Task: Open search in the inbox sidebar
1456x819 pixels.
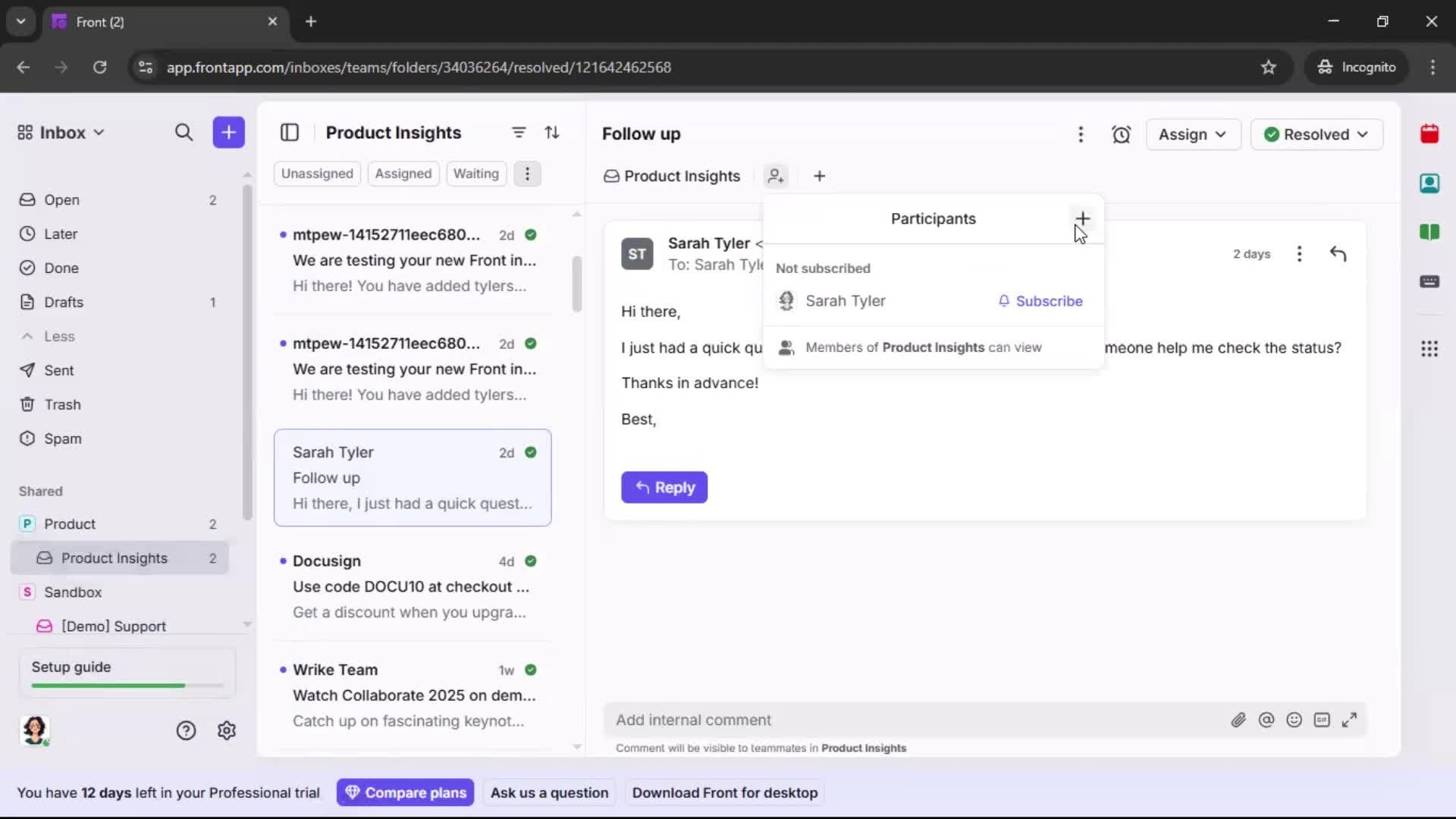Action: pyautogui.click(x=184, y=132)
